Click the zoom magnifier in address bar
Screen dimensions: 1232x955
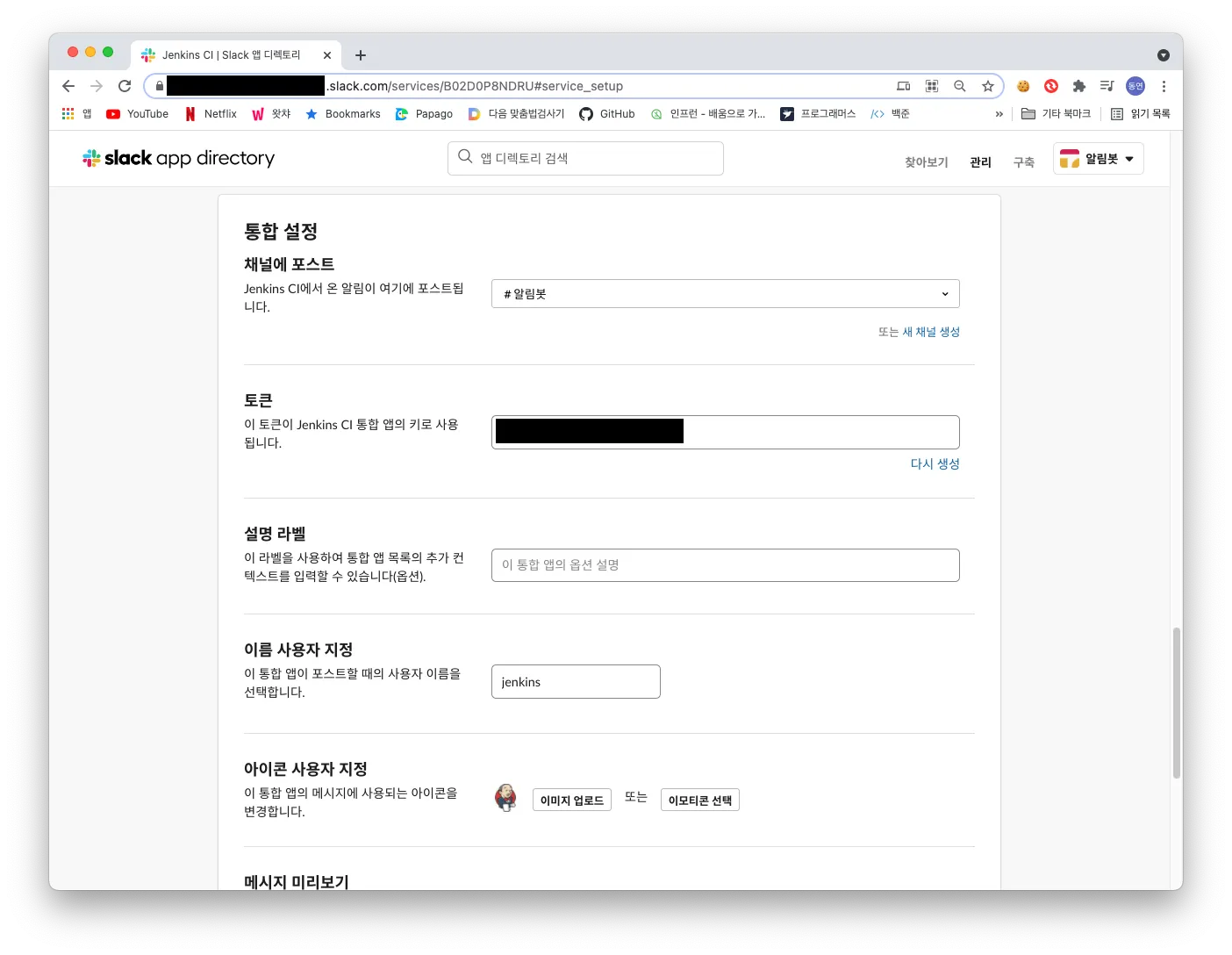(960, 86)
